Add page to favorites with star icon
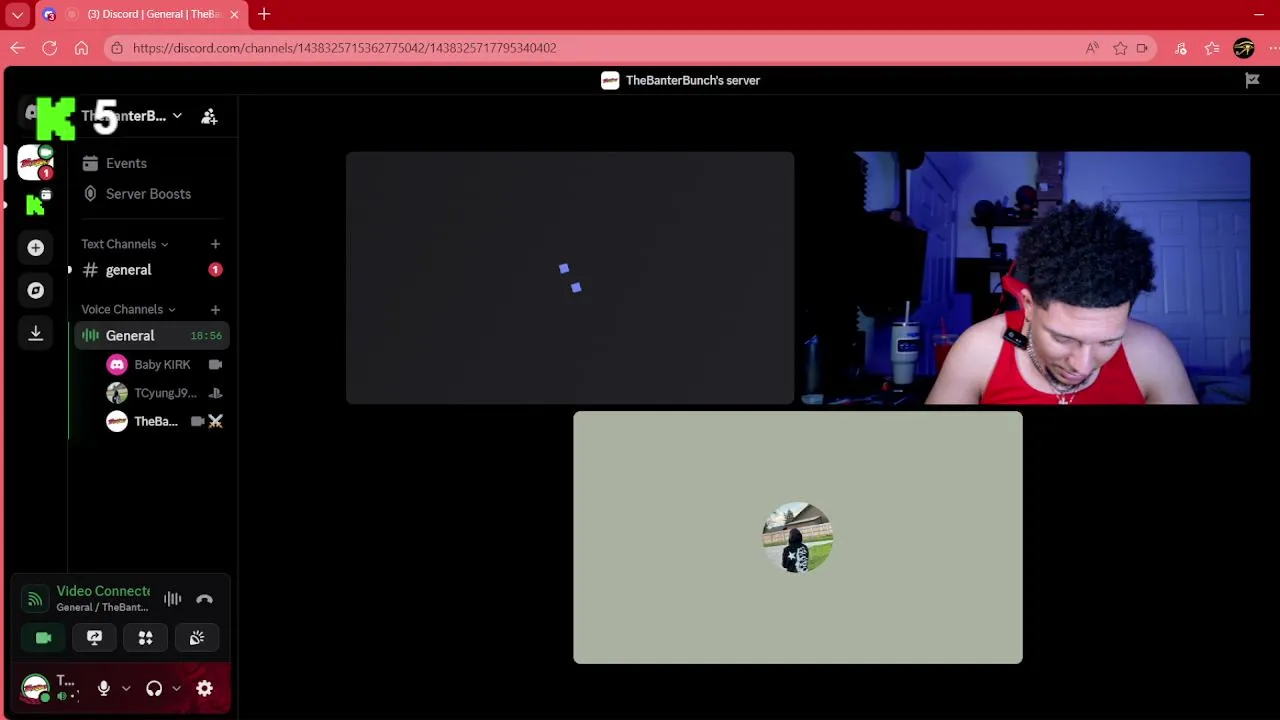1280x720 pixels. click(x=1120, y=48)
